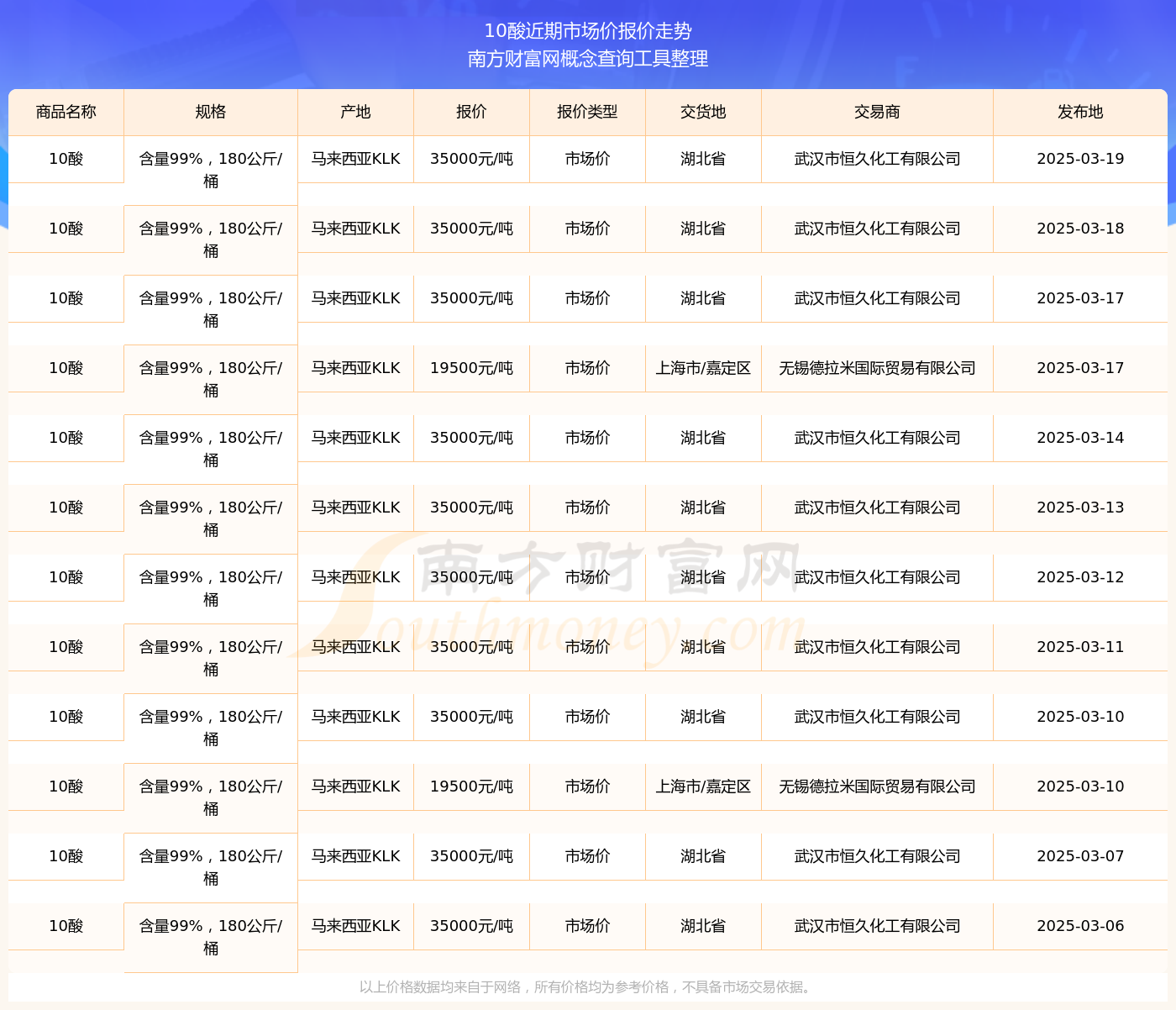Click 武汉市恒久化工有限公司 in the 2025-03-07 row

[877, 856]
